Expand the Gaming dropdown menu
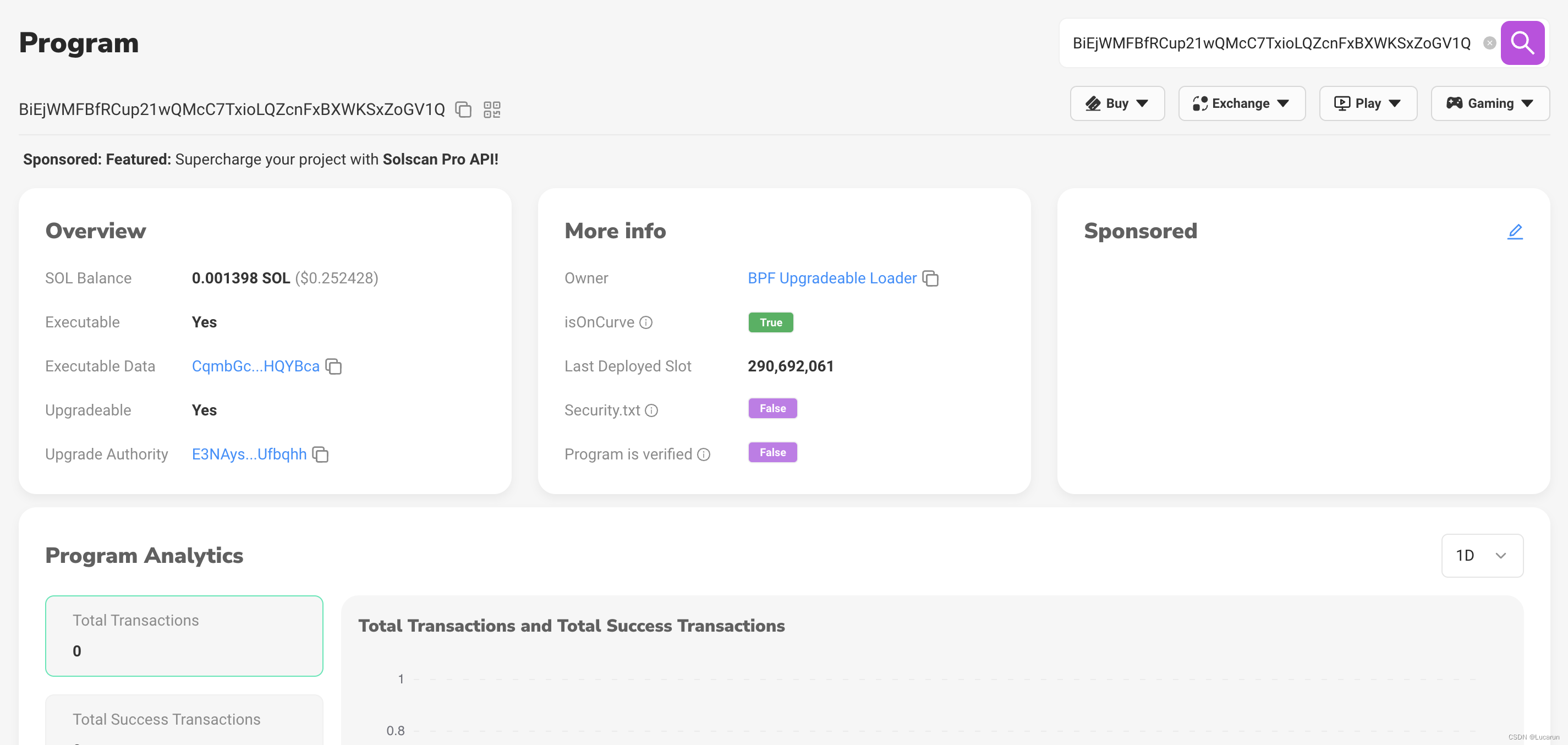The height and width of the screenshot is (745, 1568). pyautogui.click(x=1489, y=103)
